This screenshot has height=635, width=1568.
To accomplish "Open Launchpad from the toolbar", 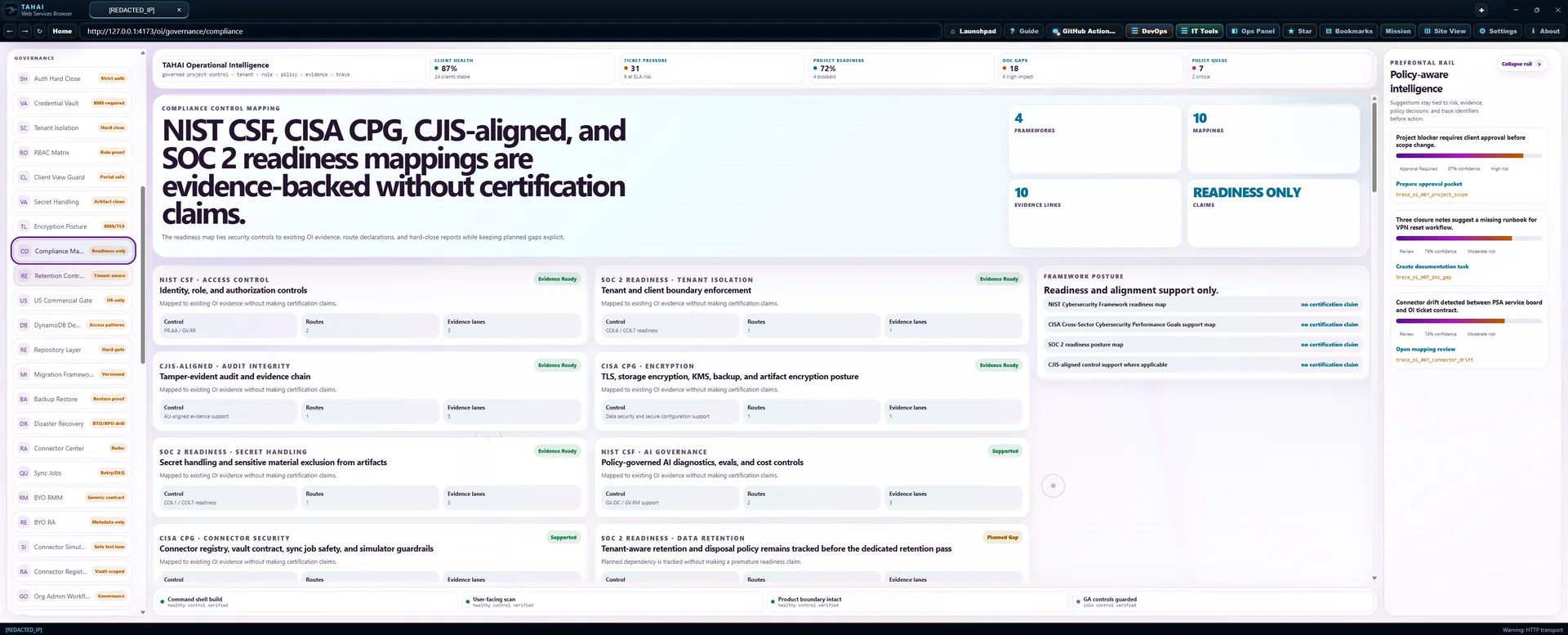I will tap(973, 31).
